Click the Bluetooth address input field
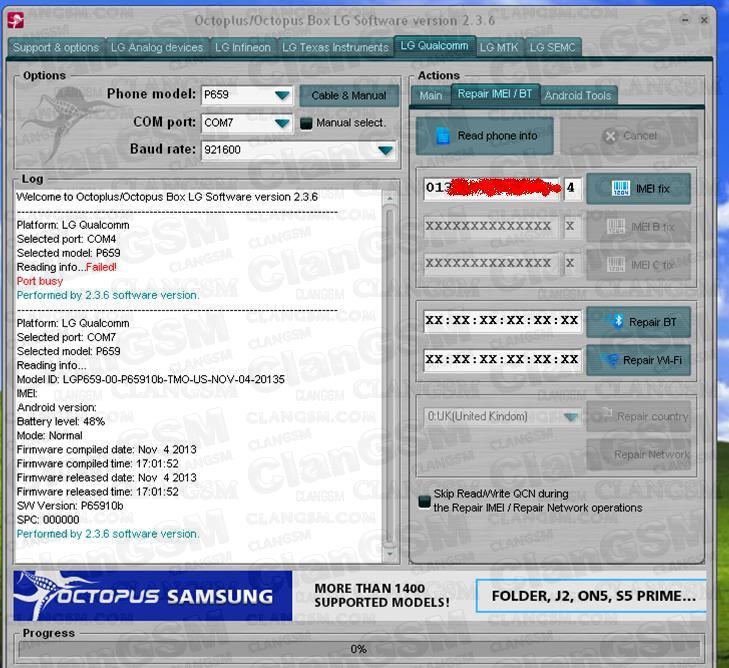The height and width of the screenshot is (668, 729). pos(502,321)
